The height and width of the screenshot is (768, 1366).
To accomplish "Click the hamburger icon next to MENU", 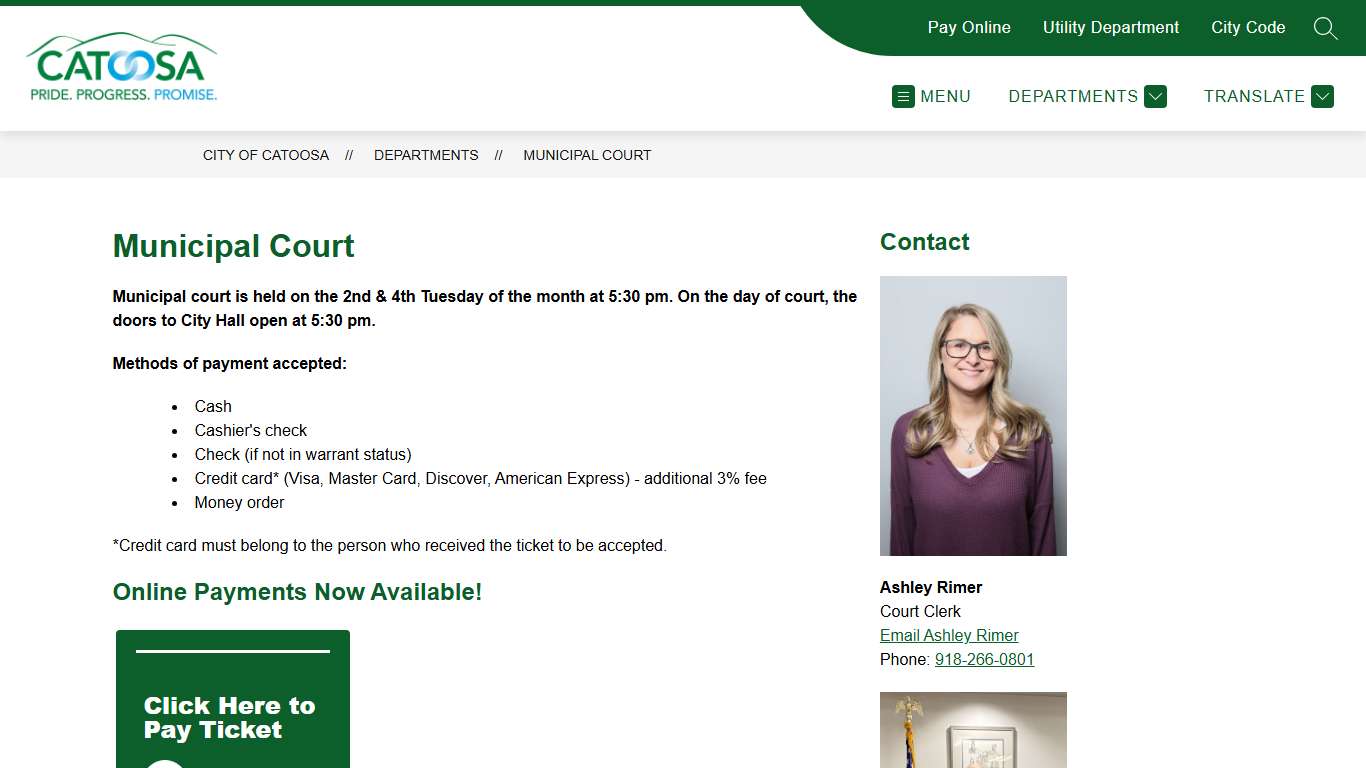I will coord(903,96).
